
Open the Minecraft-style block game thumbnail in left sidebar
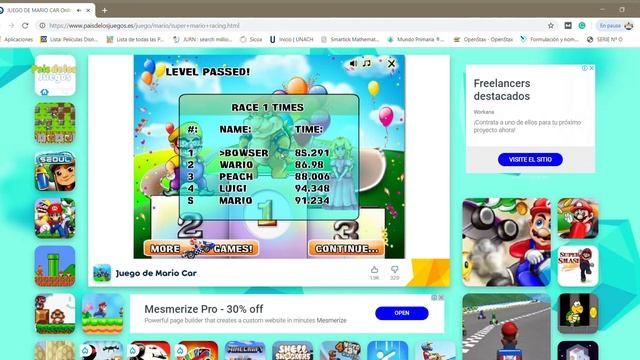(55, 123)
